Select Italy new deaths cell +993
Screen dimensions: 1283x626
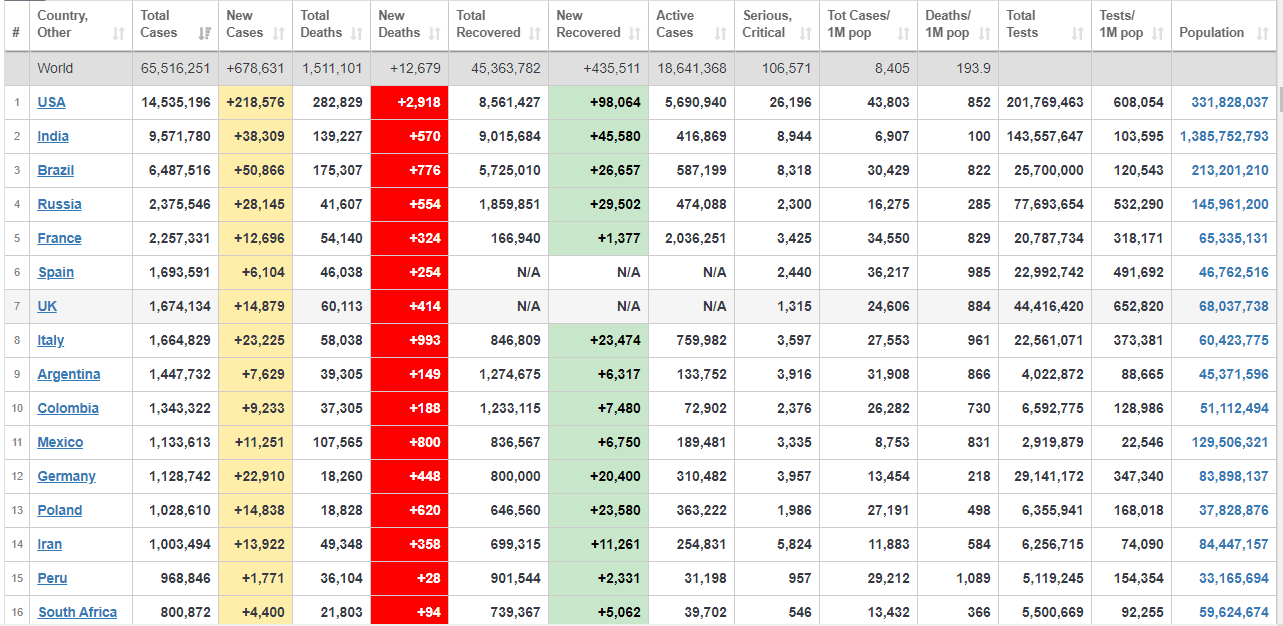point(409,340)
